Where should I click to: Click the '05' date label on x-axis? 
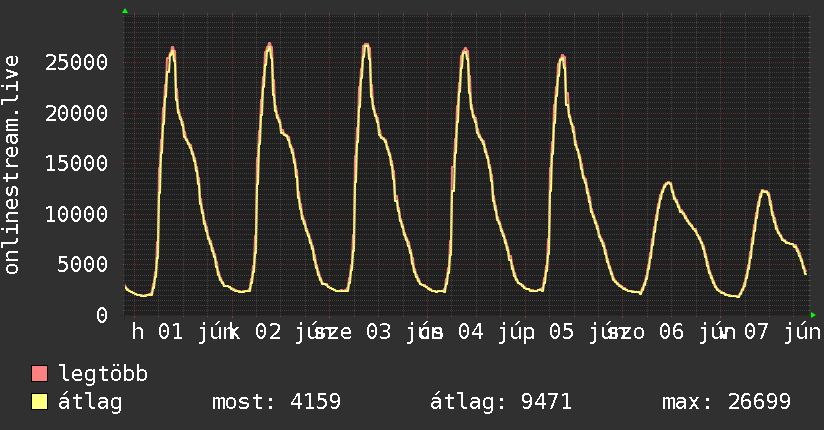[x=562, y=332]
